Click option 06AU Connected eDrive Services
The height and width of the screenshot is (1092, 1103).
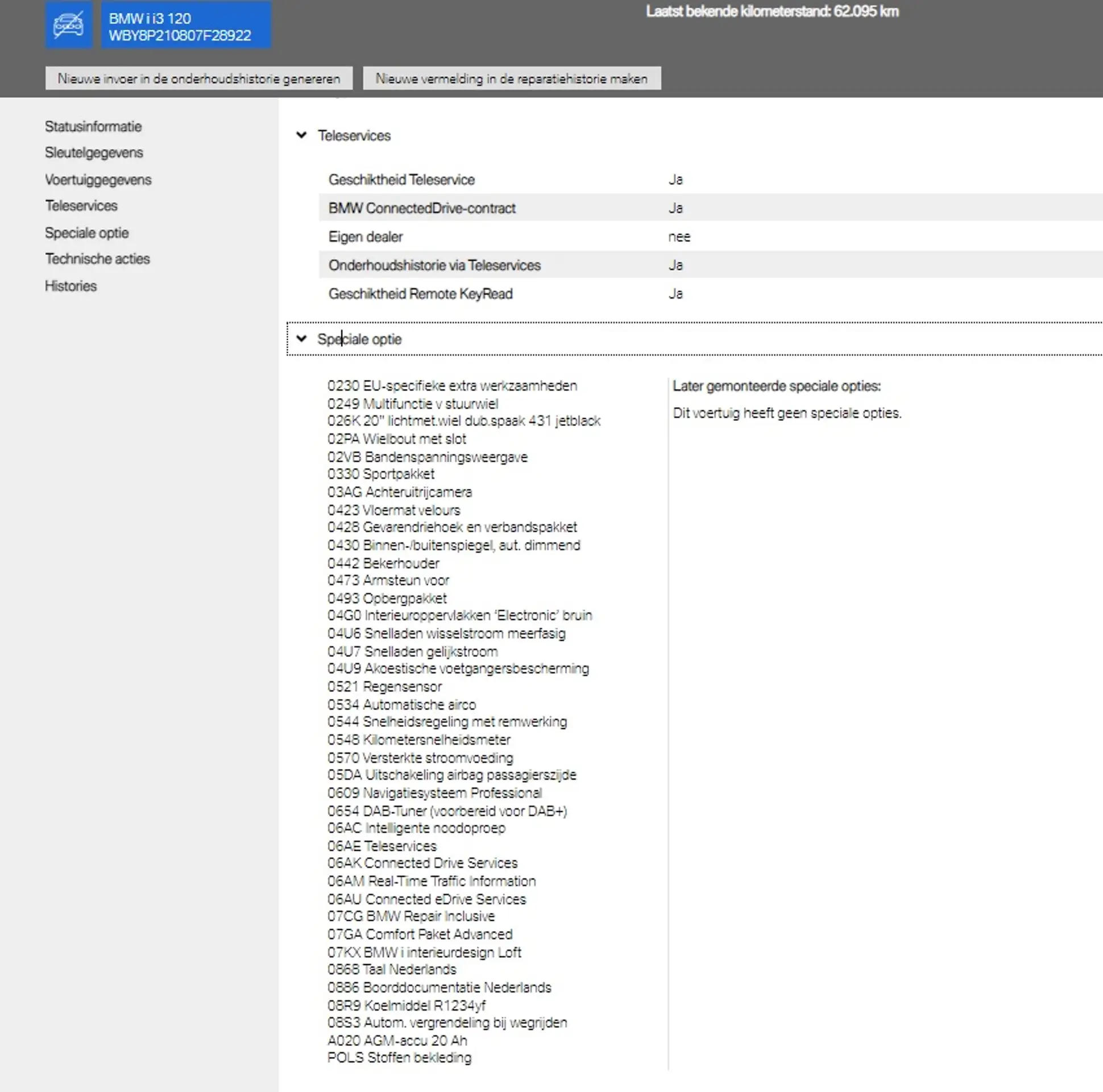[427, 900]
